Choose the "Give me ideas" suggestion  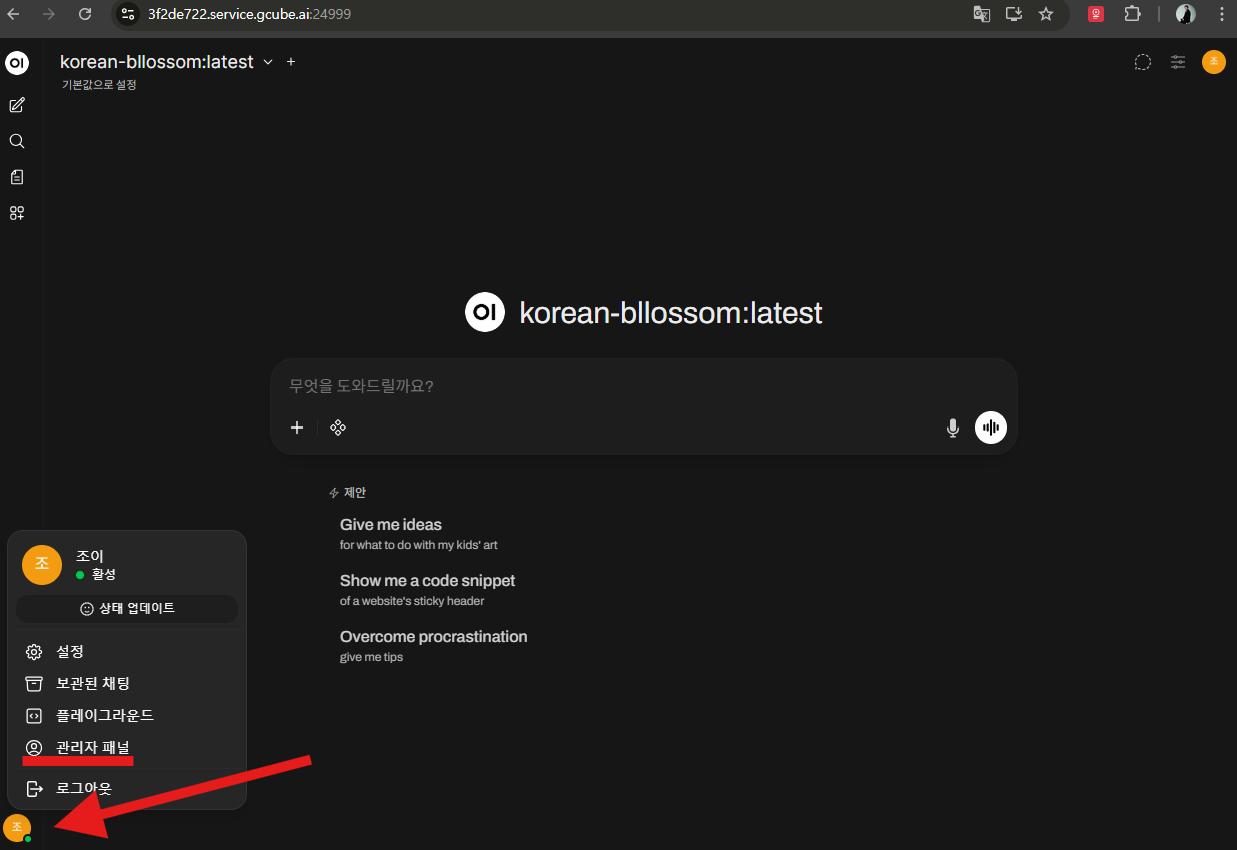[x=391, y=525]
